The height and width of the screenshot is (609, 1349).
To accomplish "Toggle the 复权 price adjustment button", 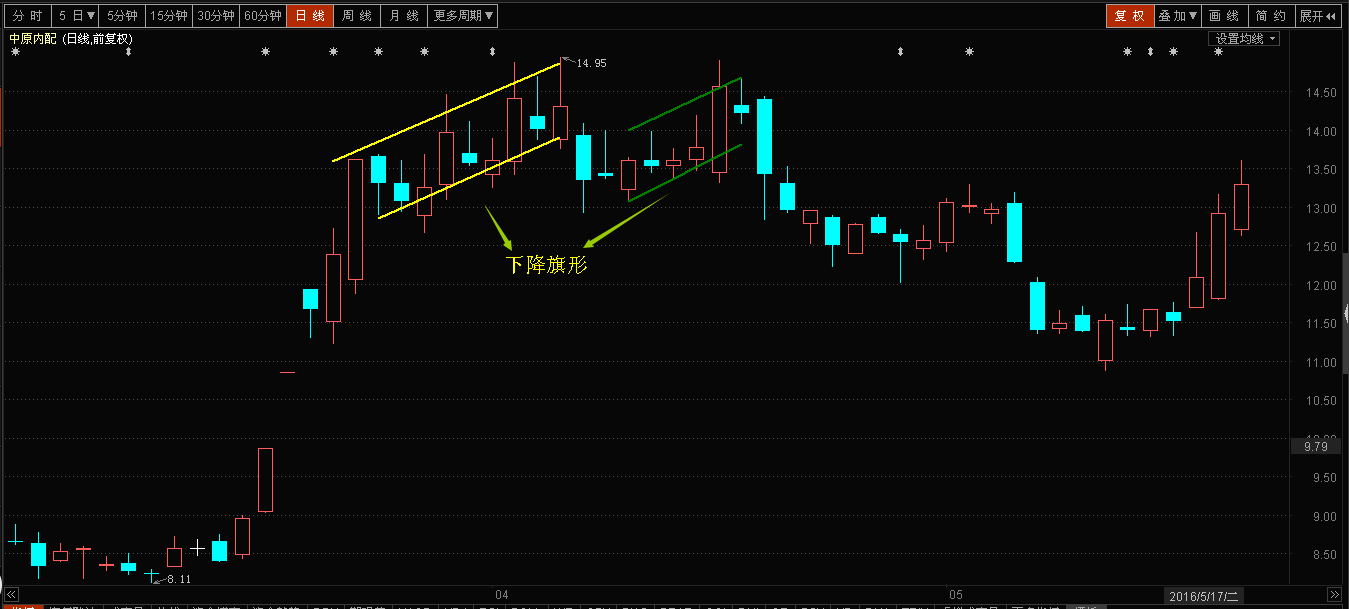I will tap(1129, 16).
